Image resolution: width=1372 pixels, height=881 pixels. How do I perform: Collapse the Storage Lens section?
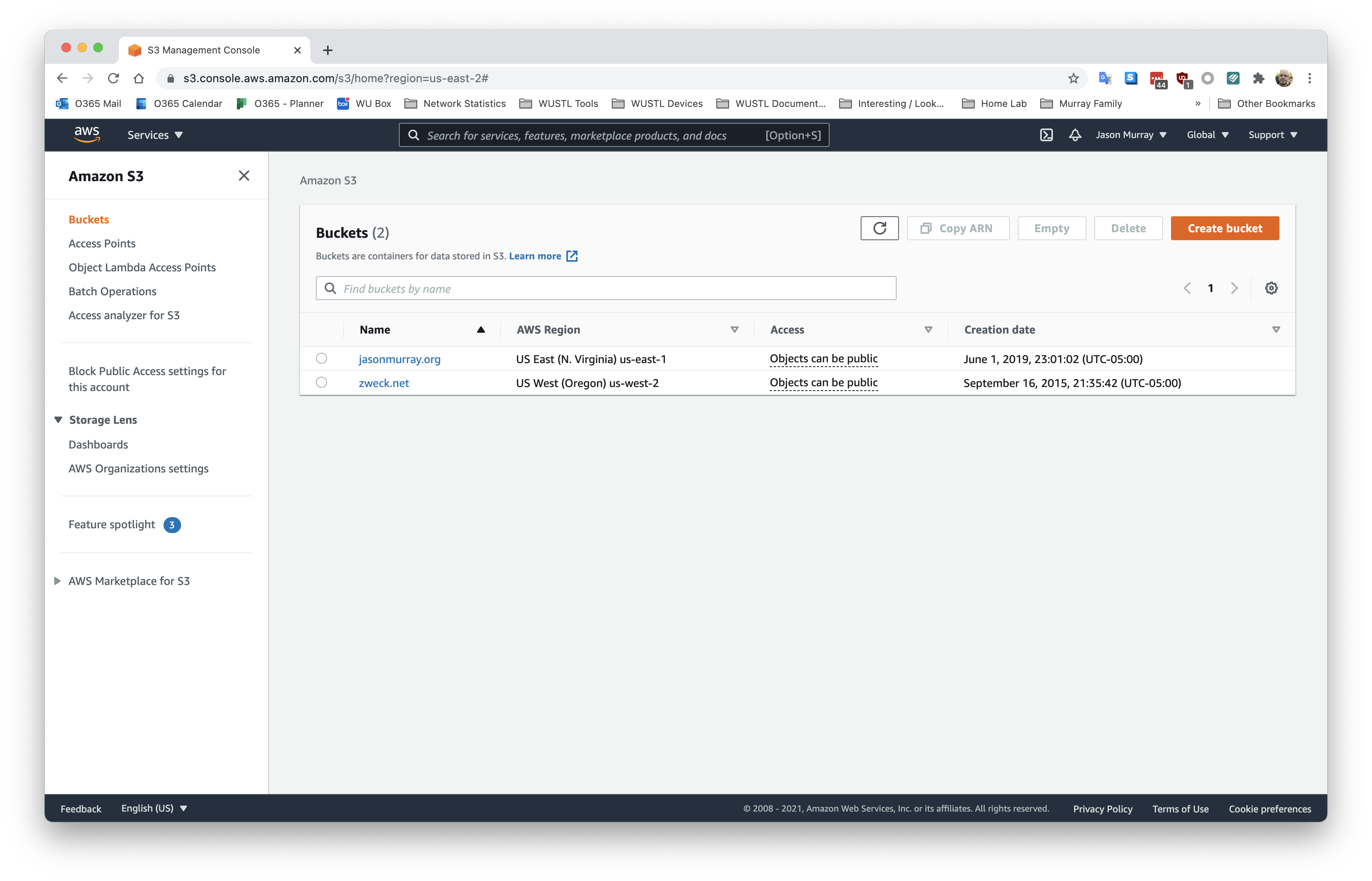click(x=58, y=420)
